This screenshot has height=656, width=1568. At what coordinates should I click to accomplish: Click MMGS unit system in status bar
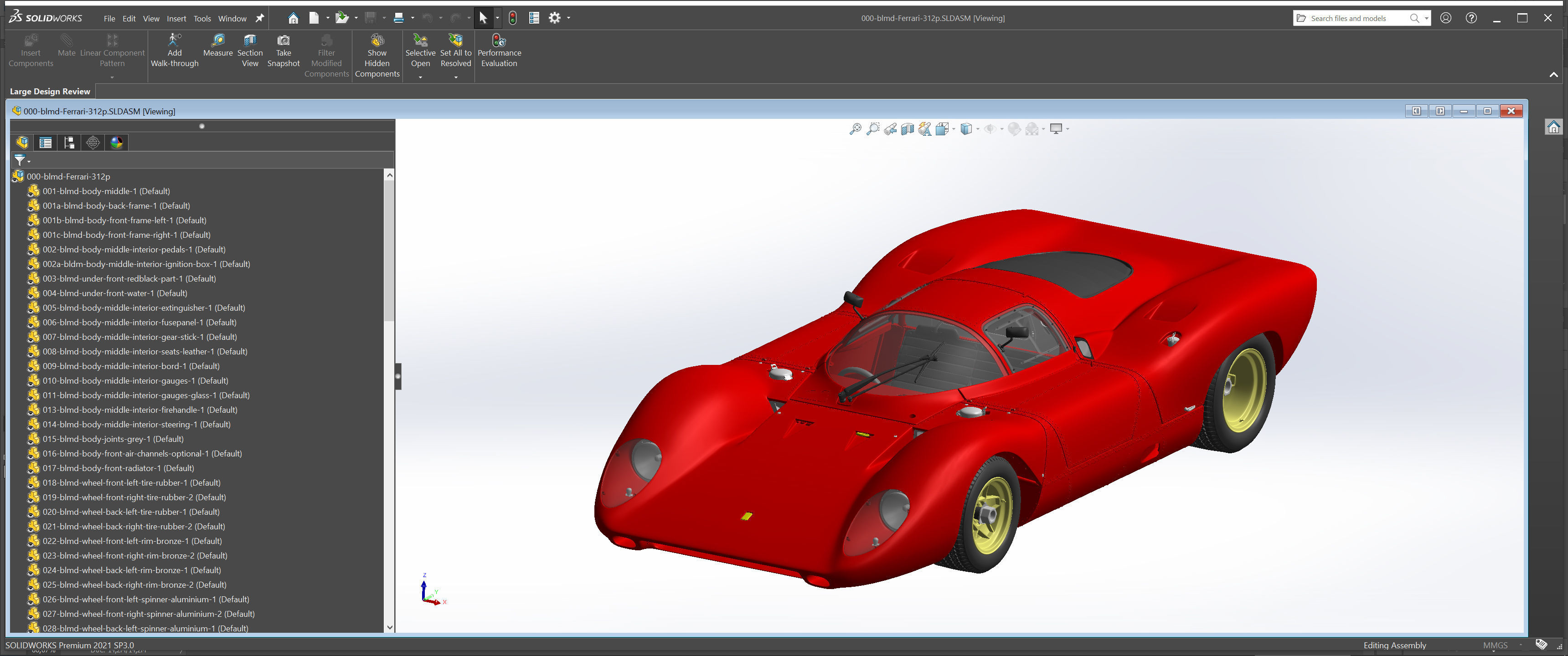click(x=1495, y=645)
